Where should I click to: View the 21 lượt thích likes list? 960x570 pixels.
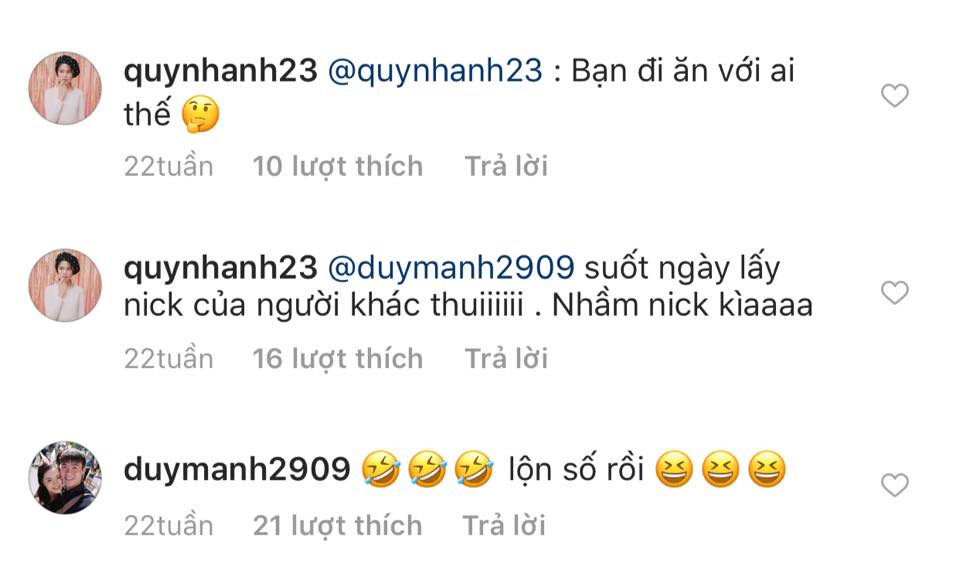coord(337,526)
